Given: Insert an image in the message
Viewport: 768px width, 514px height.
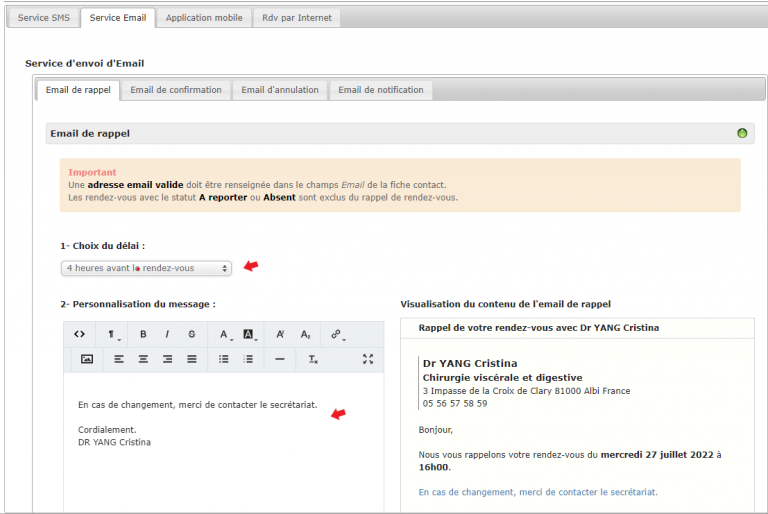Looking at the screenshot, I should click(87, 359).
